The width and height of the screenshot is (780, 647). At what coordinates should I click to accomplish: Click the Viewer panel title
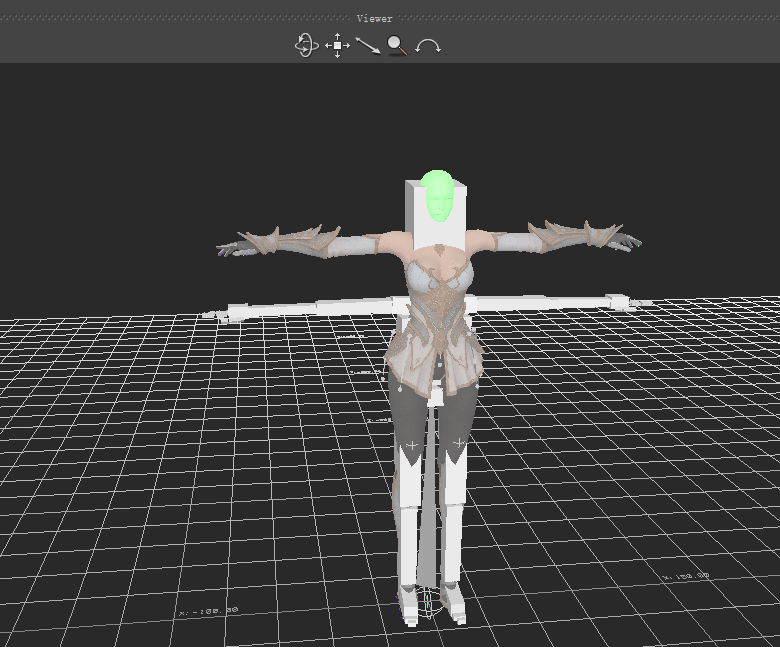(375, 18)
